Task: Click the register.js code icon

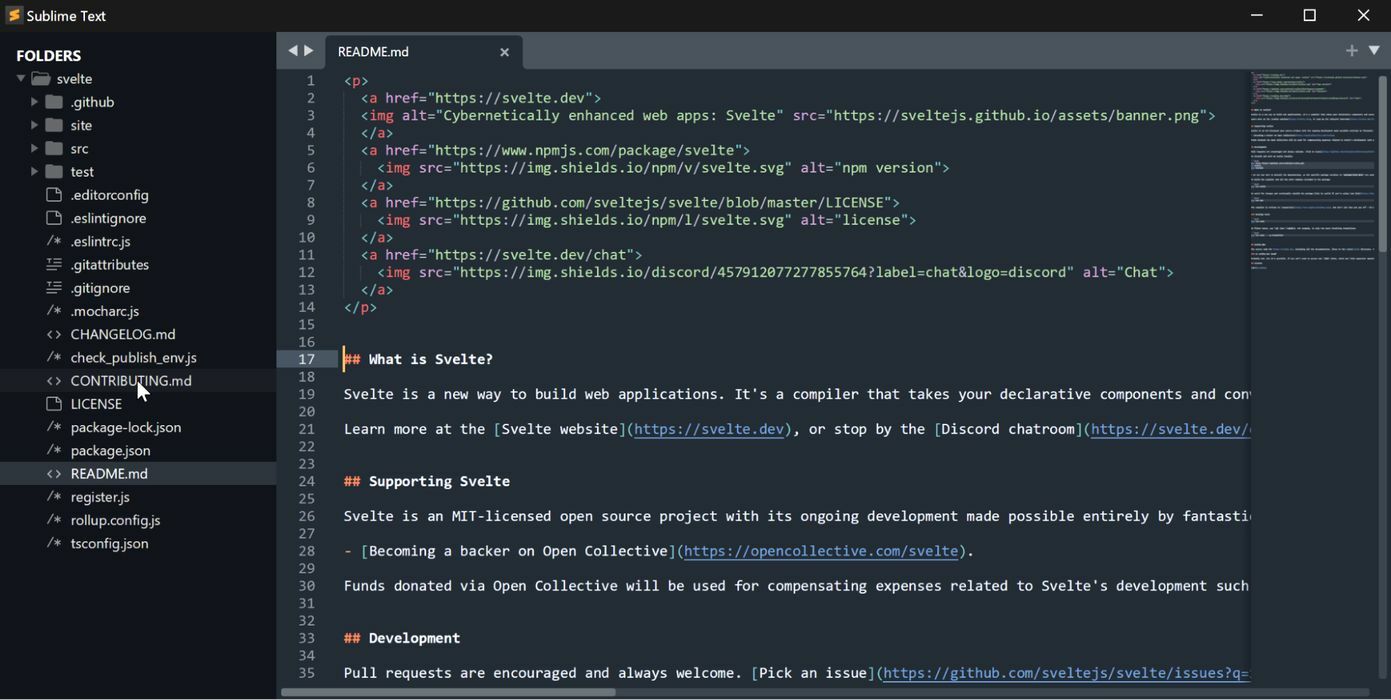Action: click(x=54, y=497)
